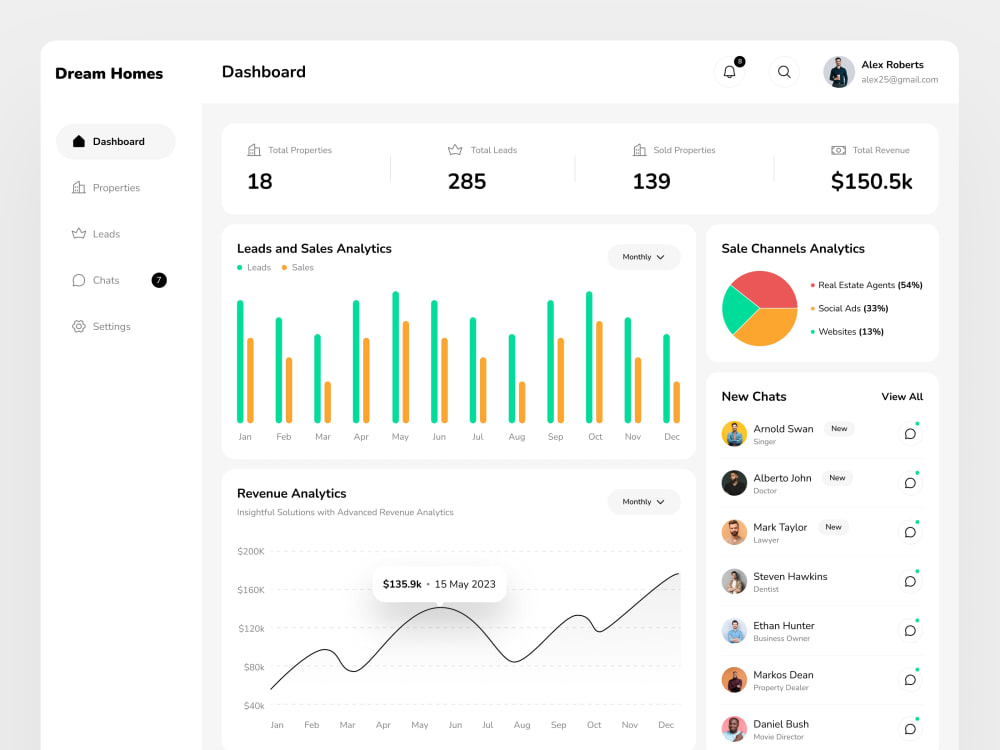This screenshot has width=1000, height=750.
Task: Open Monthly dropdown in Leads and Sales Analytics
Action: point(643,257)
